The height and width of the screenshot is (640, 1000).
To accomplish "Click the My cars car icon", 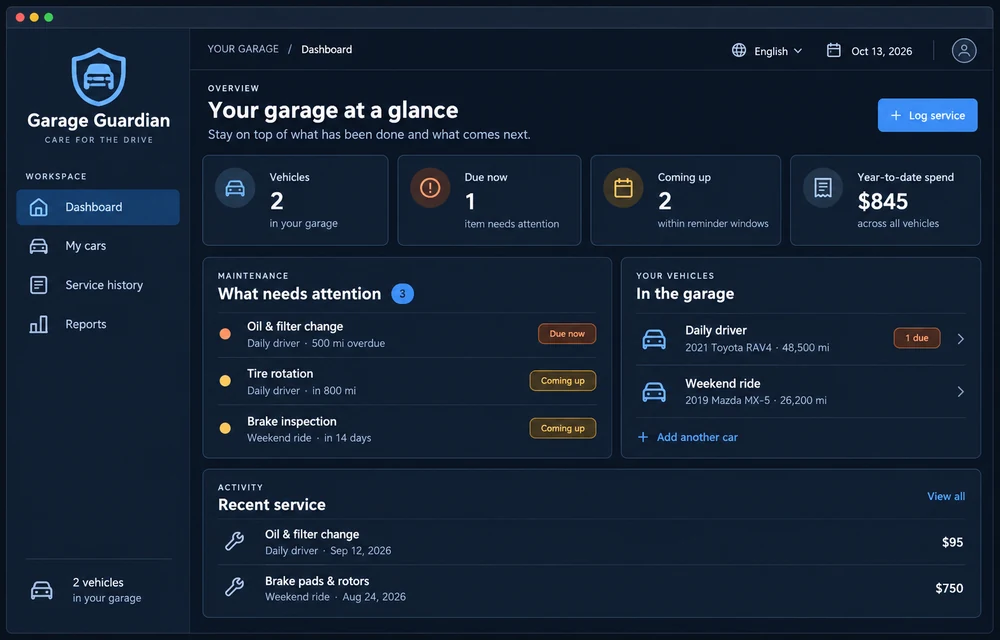I will point(39,246).
